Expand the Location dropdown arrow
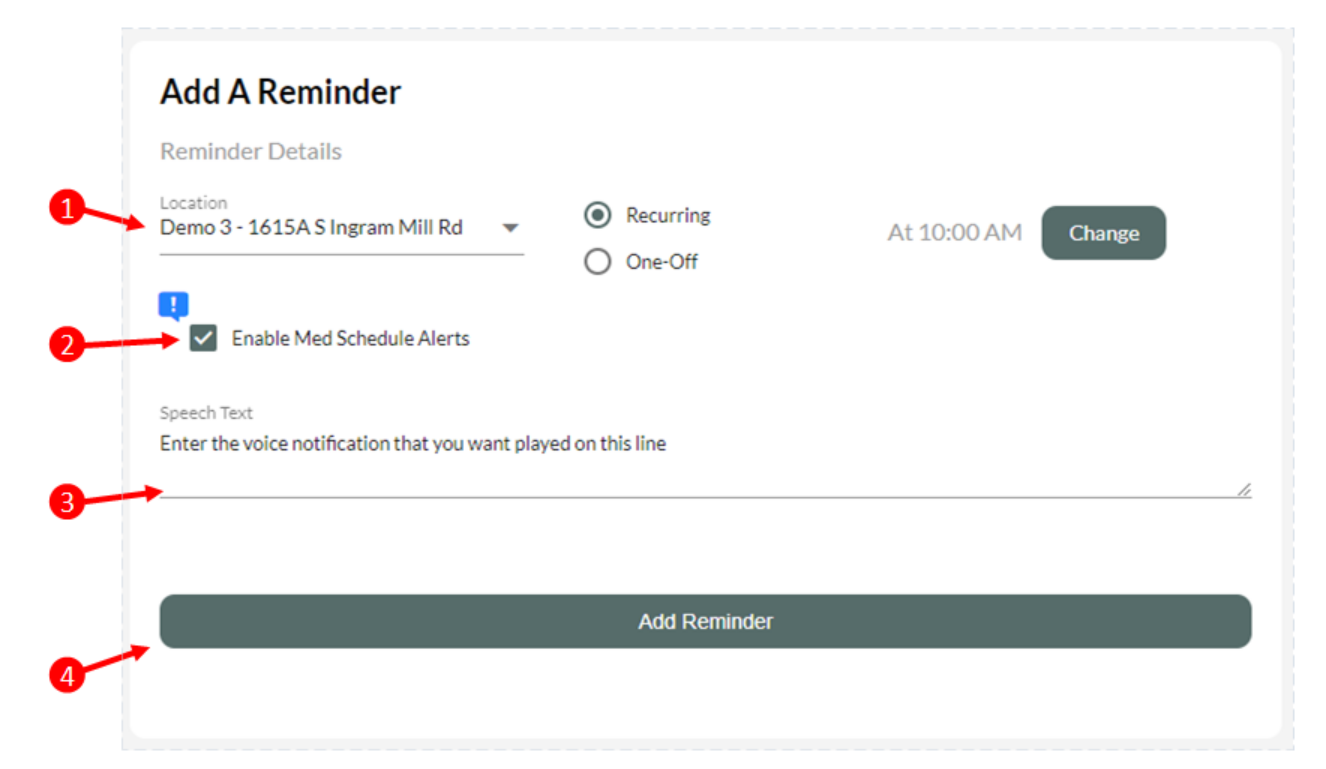 pyautogui.click(x=510, y=228)
